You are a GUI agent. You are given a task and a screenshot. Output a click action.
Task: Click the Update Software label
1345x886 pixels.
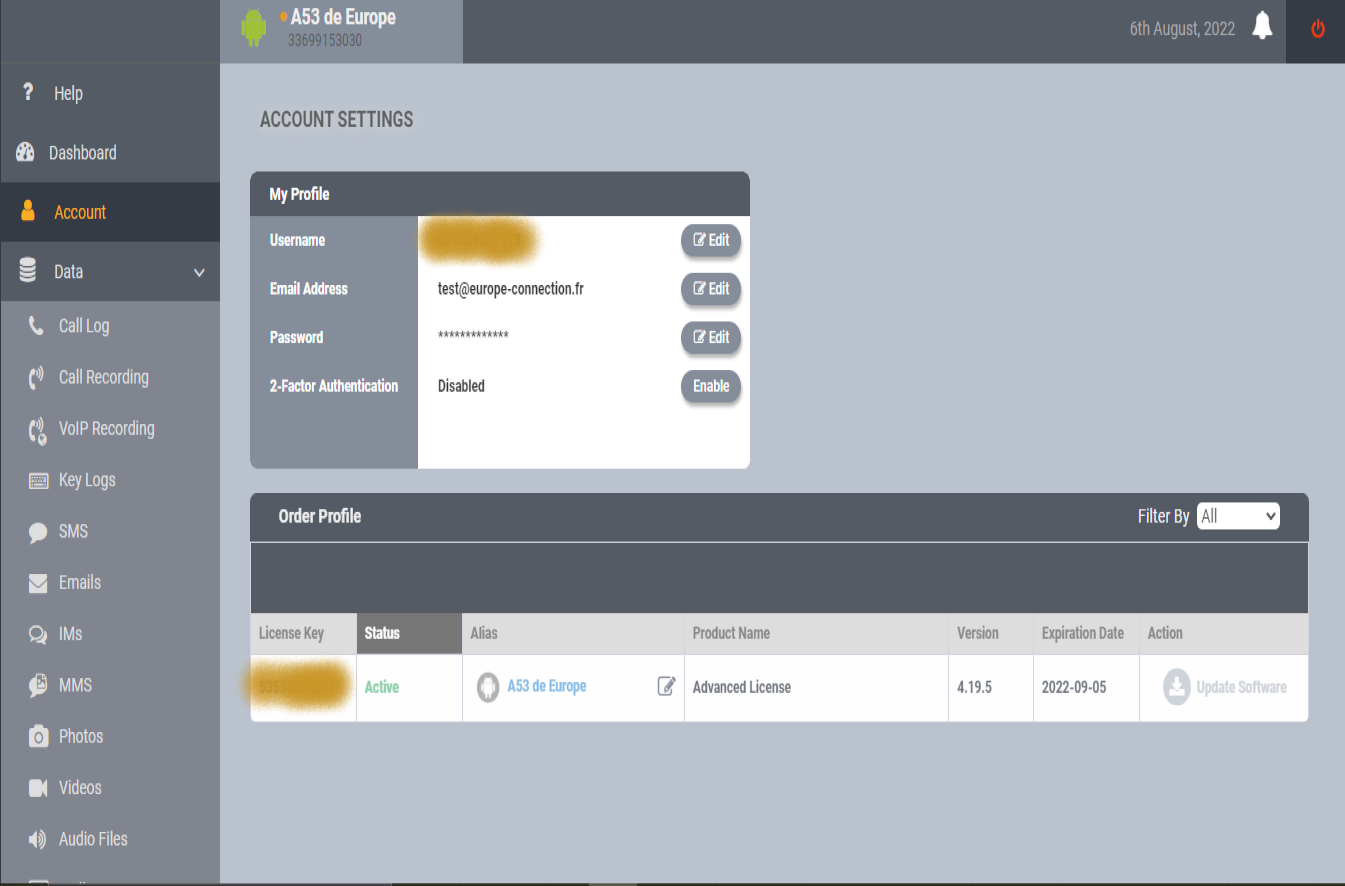(x=1241, y=688)
